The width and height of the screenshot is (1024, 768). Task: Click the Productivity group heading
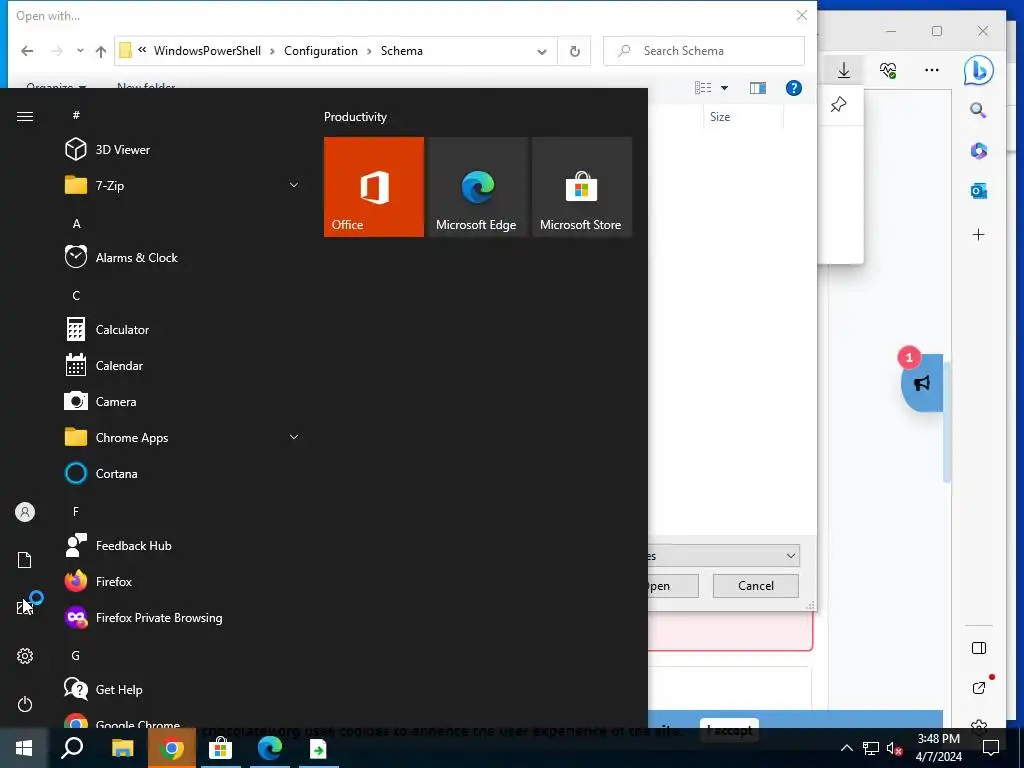[355, 117]
